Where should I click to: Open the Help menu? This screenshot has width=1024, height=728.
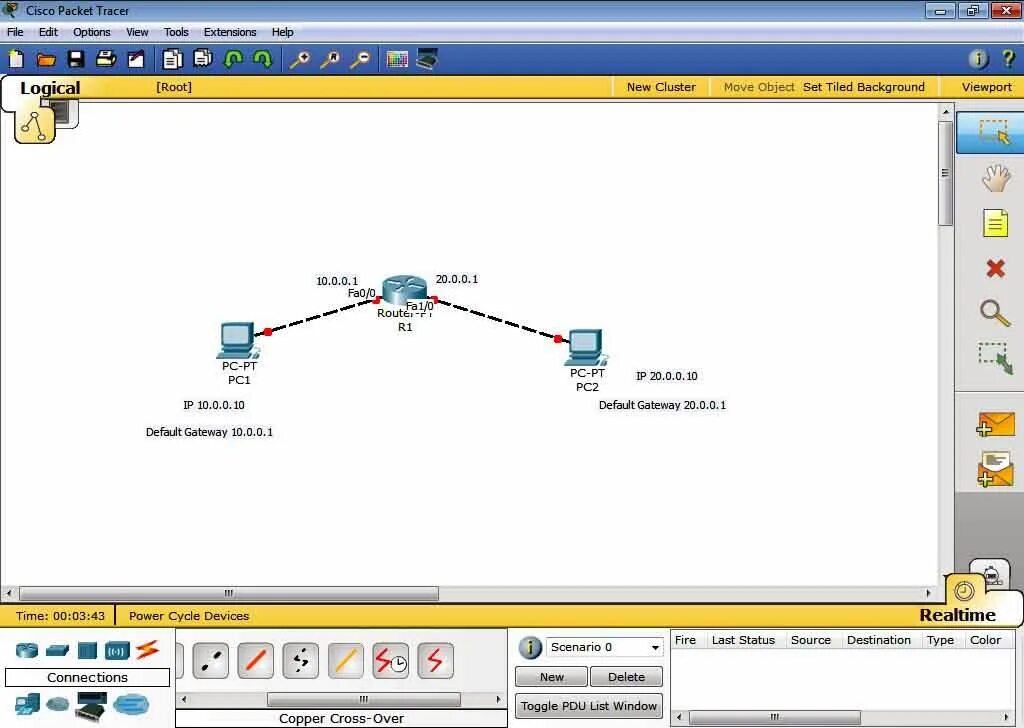tap(282, 32)
